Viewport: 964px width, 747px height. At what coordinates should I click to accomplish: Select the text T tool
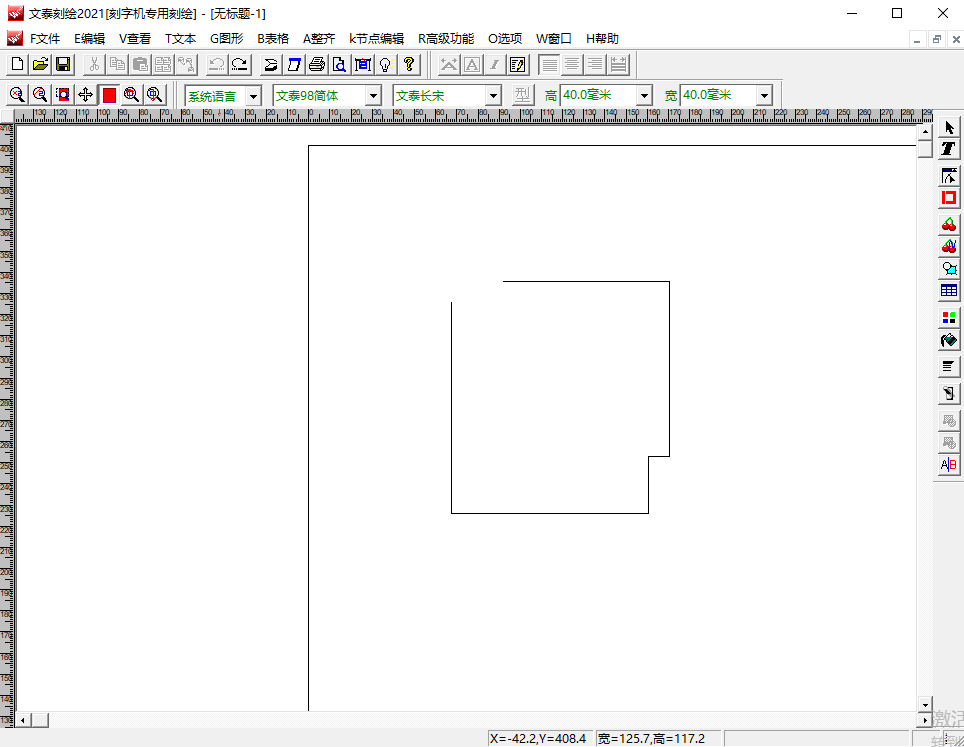(x=949, y=148)
